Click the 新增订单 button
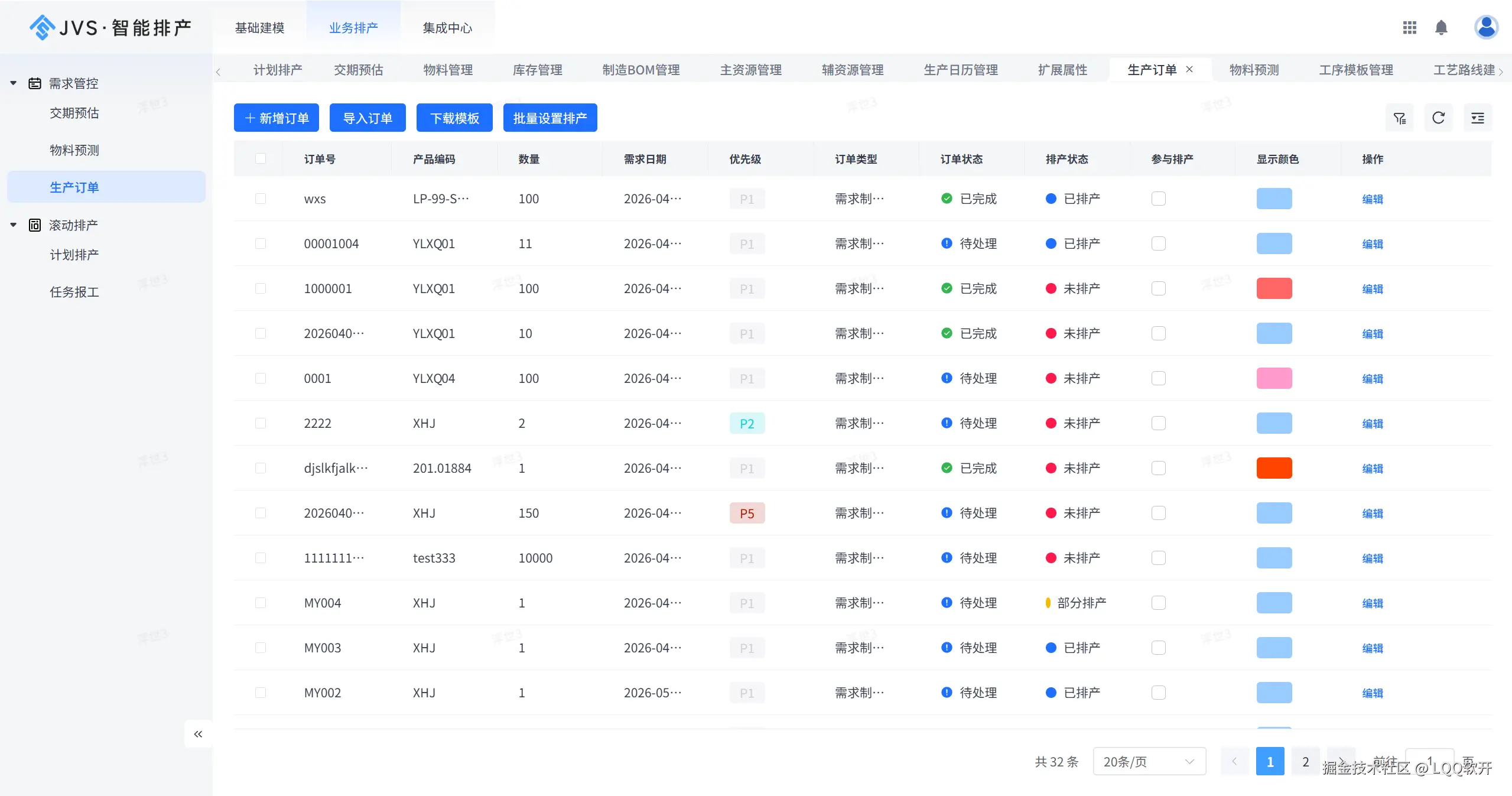Image resolution: width=1512 pixels, height=796 pixels. 277,118
